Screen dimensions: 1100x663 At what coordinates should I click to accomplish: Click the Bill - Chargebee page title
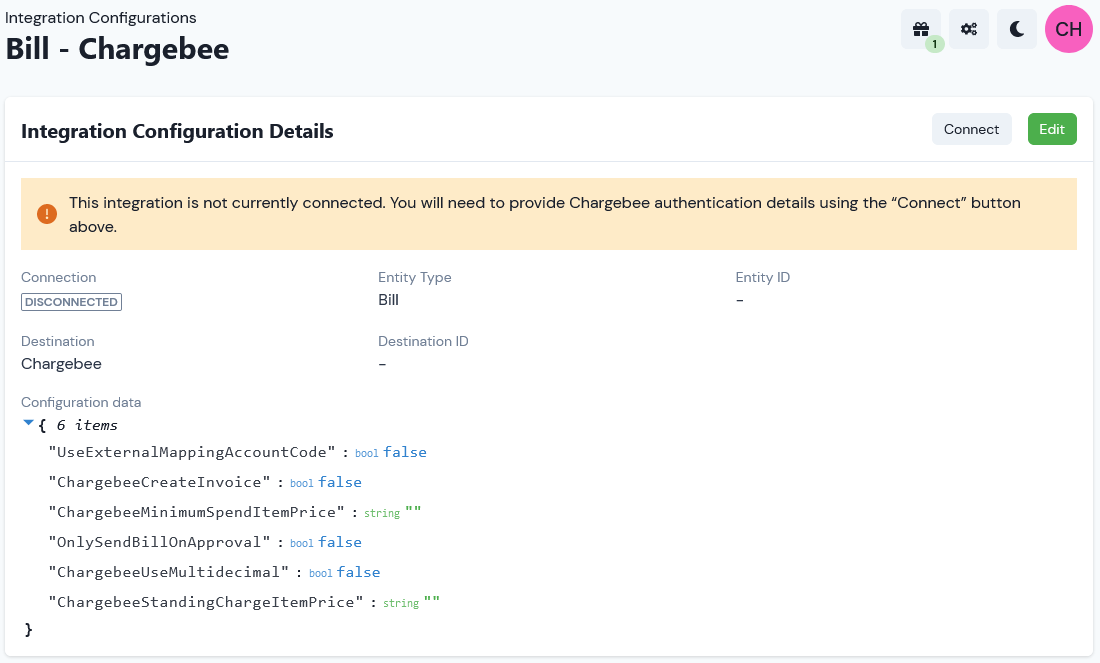point(117,49)
